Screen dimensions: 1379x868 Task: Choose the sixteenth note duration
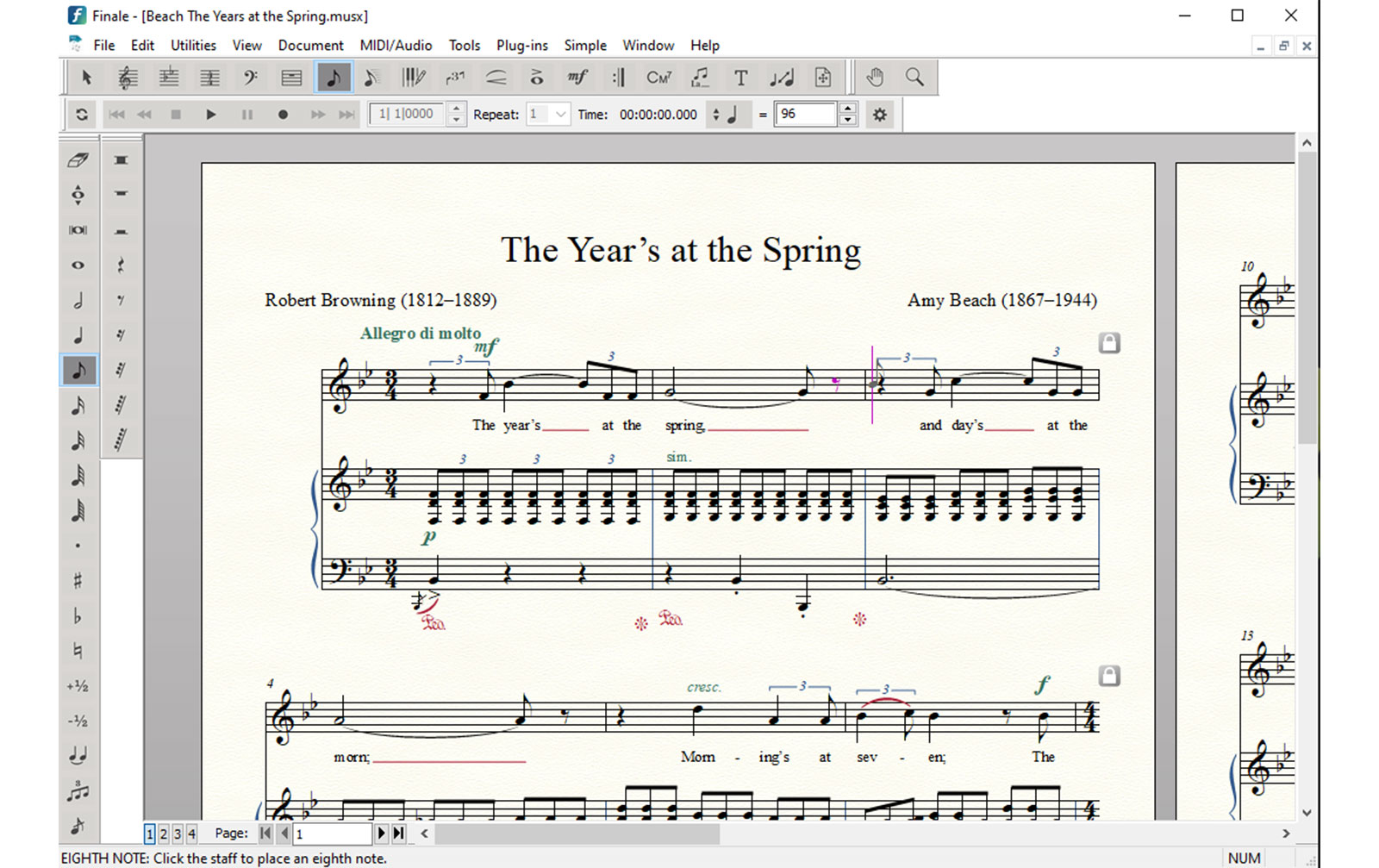(78, 406)
